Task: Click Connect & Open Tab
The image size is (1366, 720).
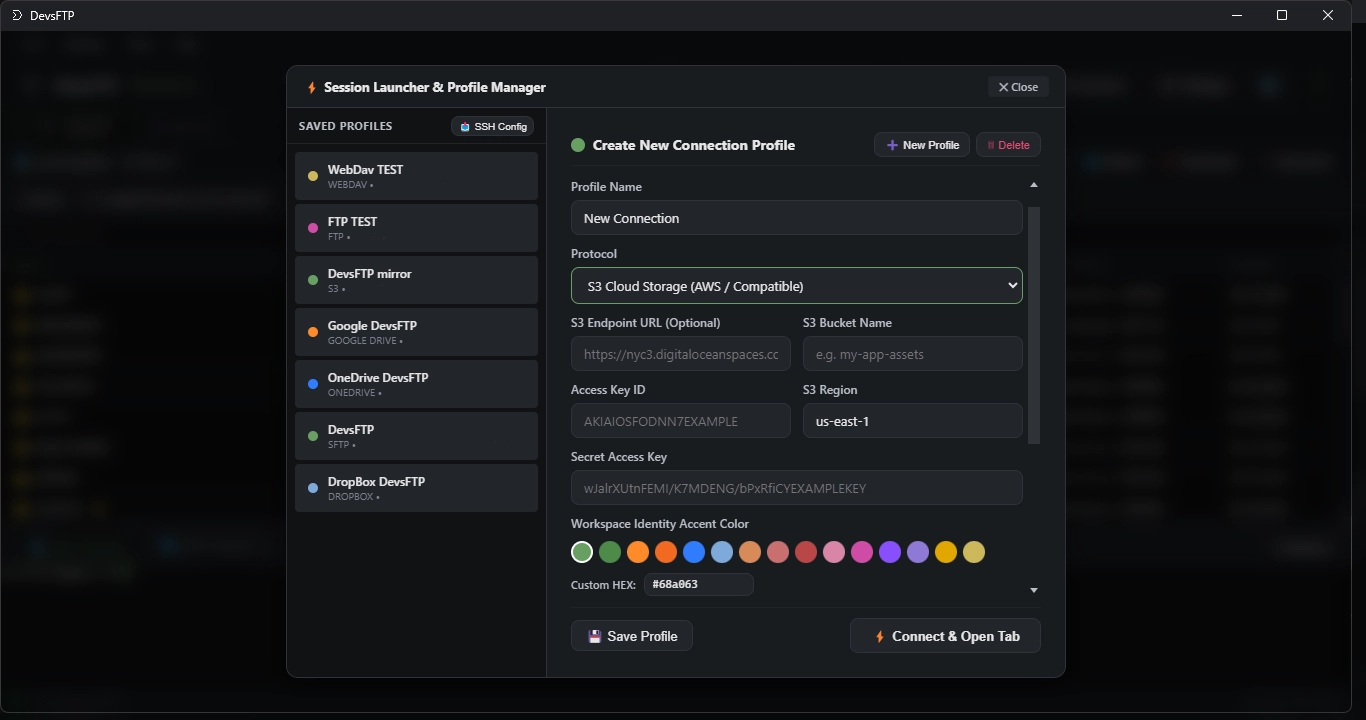Action: [x=945, y=636]
